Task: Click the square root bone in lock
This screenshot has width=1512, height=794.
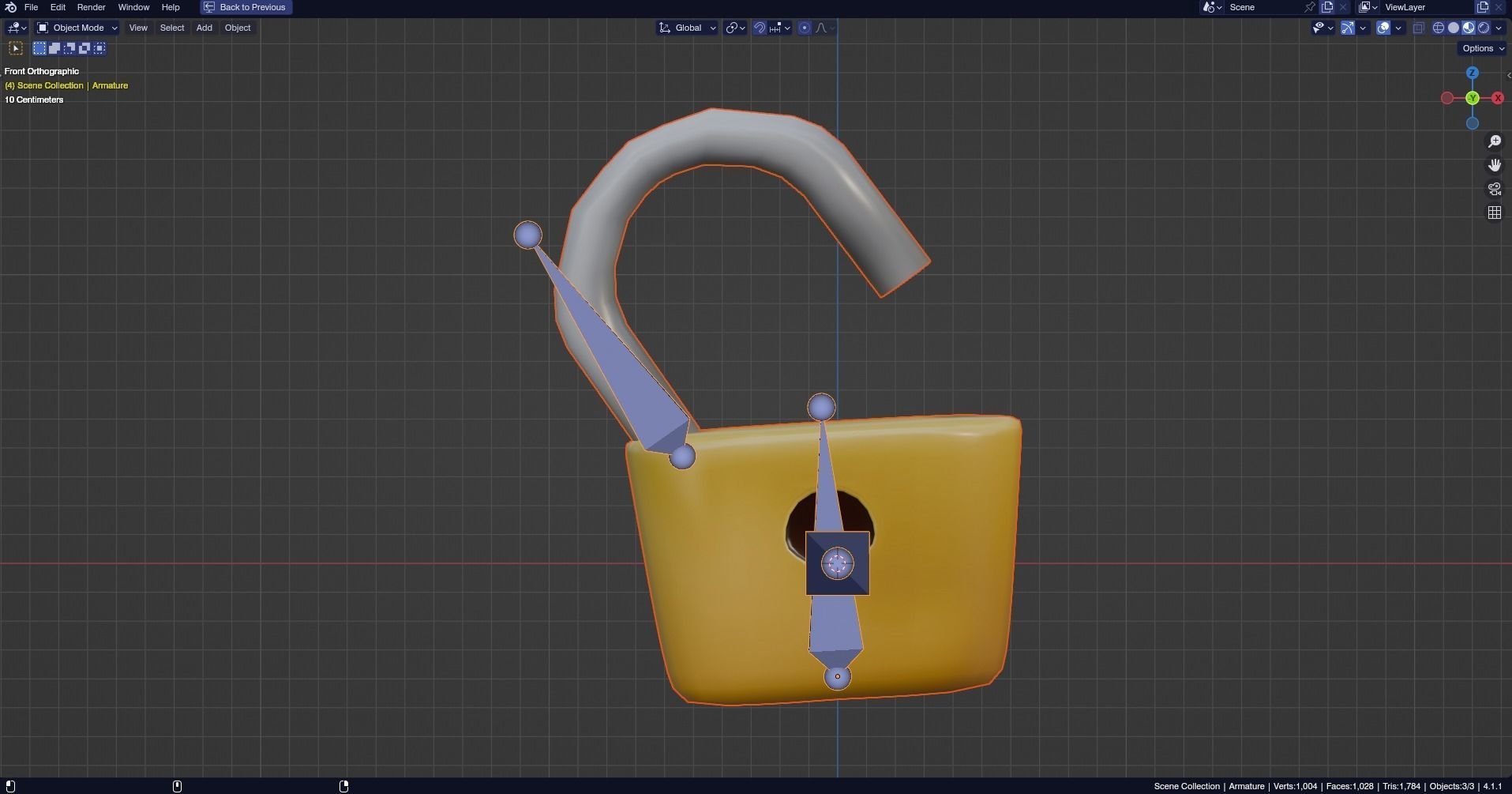Action: pyautogui.click(x=838, y=563)
